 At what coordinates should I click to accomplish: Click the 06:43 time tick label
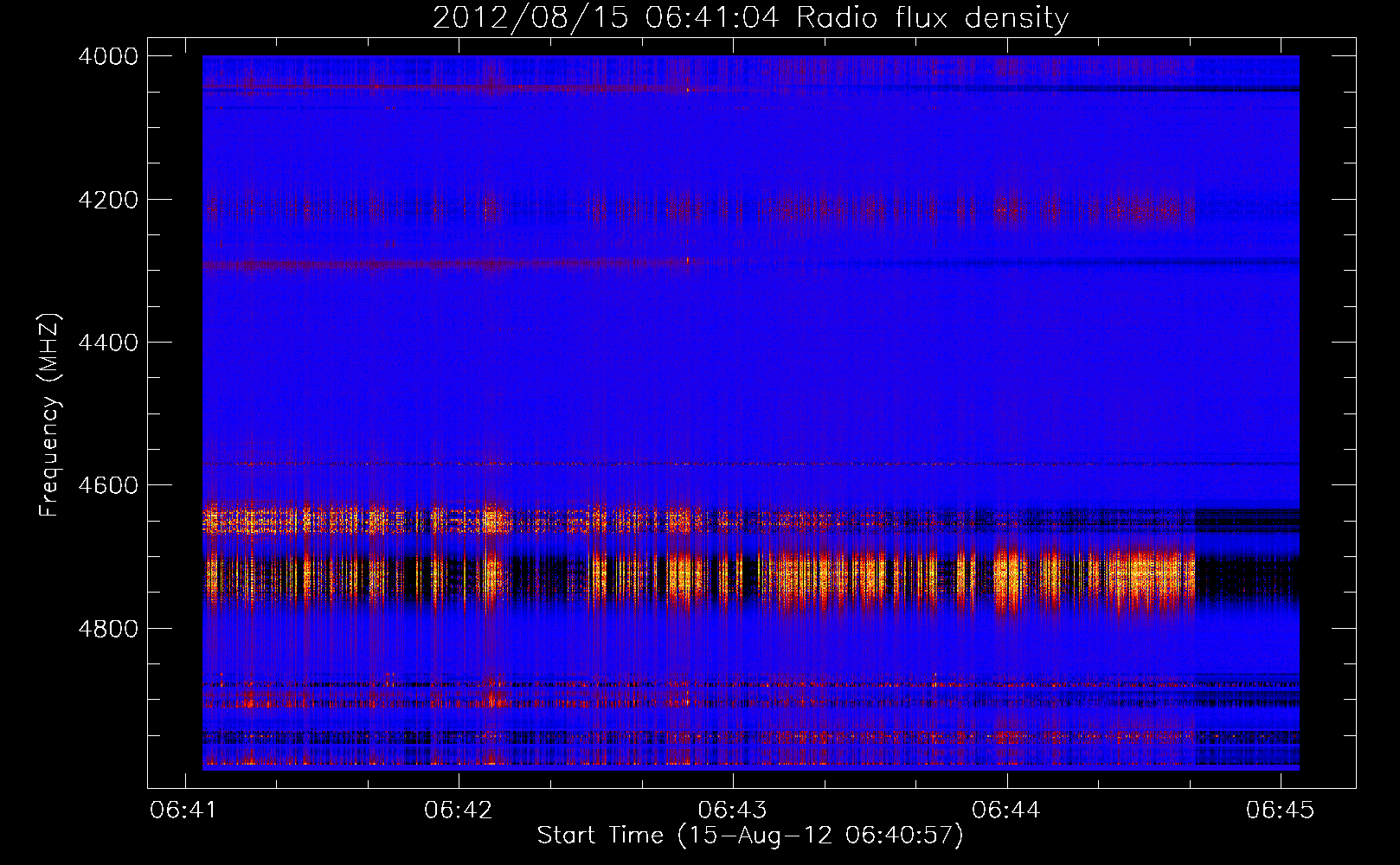tap(732, 810)
